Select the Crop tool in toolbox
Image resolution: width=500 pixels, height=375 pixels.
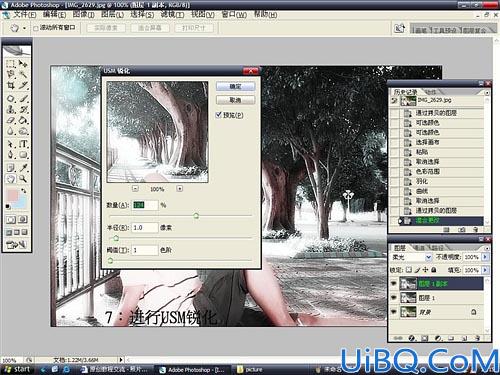(x=11, y=85)
